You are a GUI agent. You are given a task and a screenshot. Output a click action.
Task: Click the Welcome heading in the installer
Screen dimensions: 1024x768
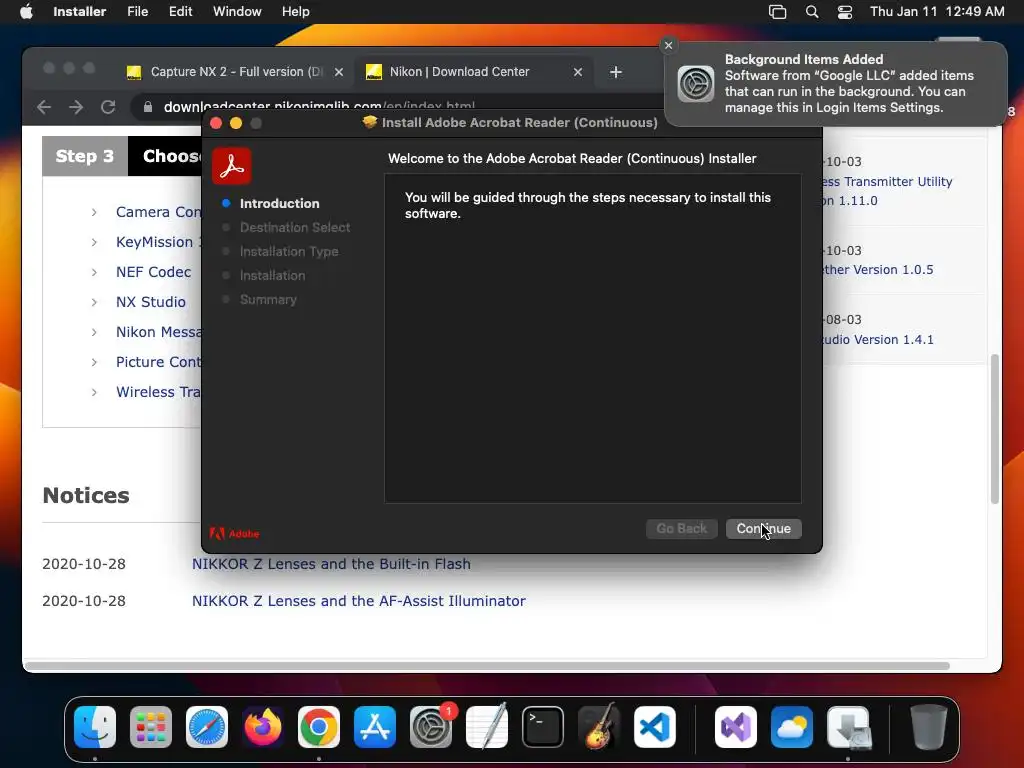572,159
